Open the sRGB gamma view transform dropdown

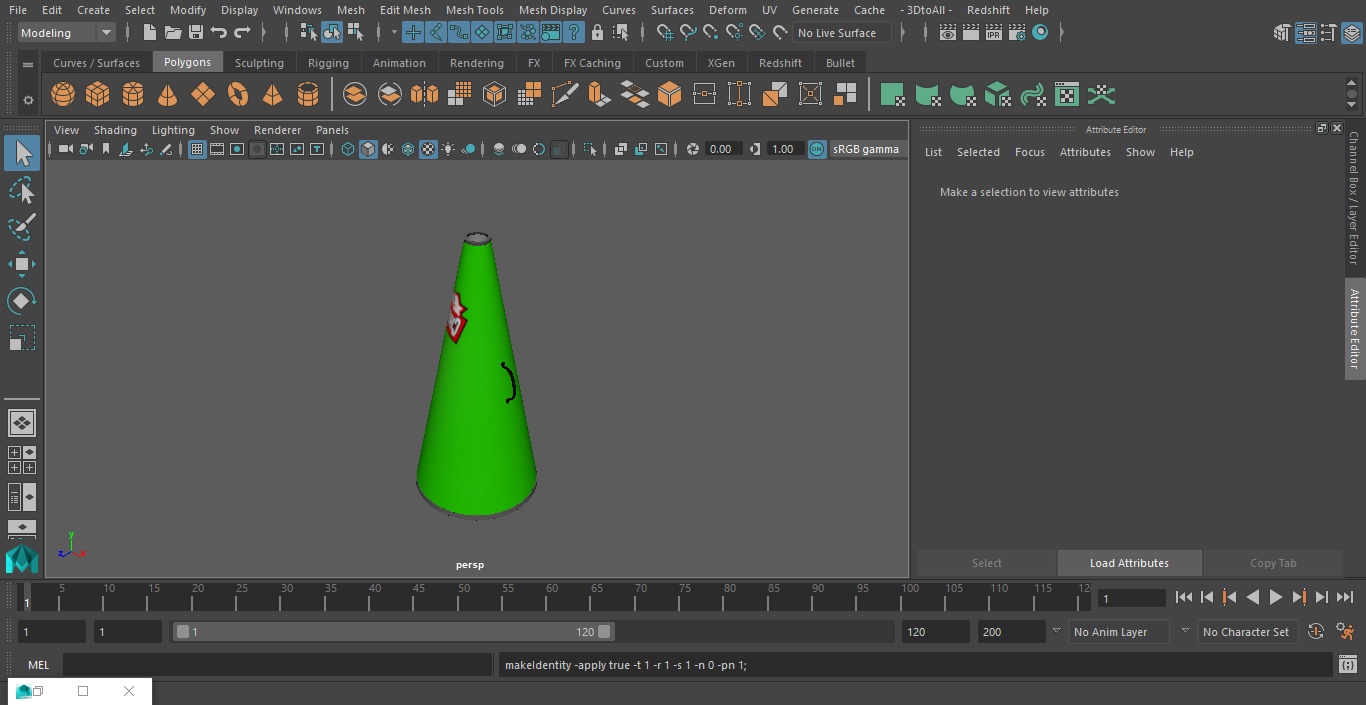(x=866, y=149)
